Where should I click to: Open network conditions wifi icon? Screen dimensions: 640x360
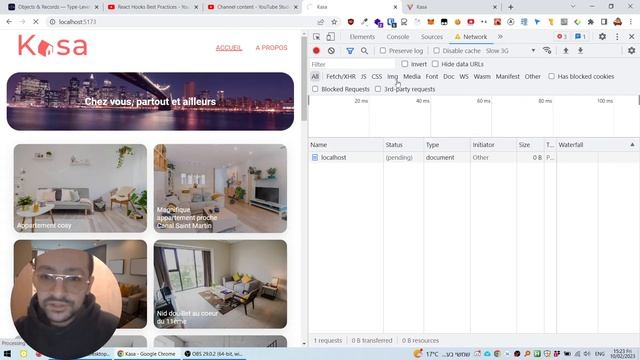click(x=547, y=50)
